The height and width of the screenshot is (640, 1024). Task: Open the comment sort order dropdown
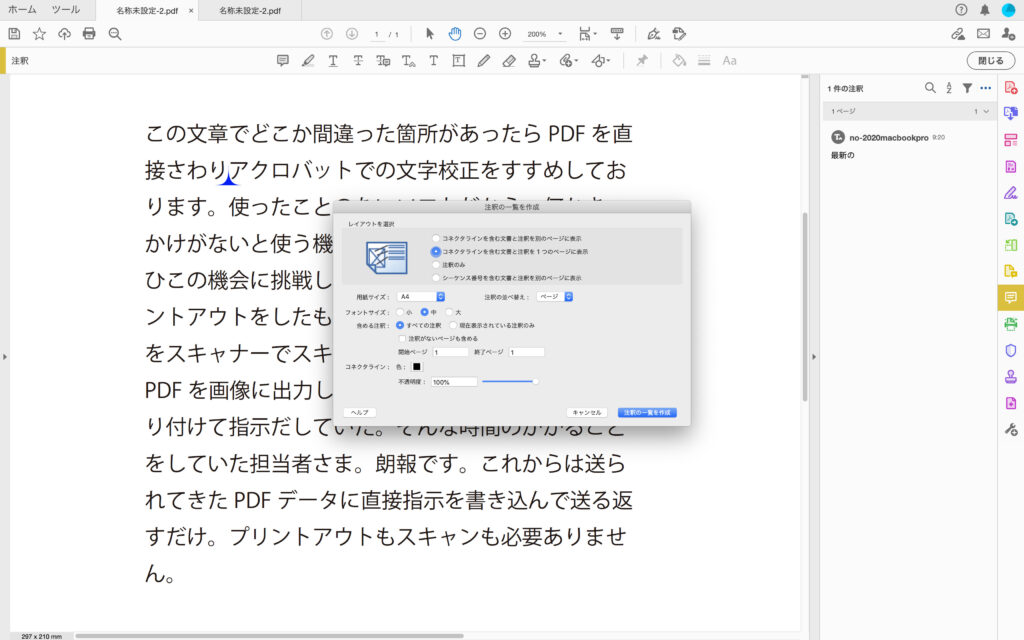pyautogui.click(x=554, y=296)
